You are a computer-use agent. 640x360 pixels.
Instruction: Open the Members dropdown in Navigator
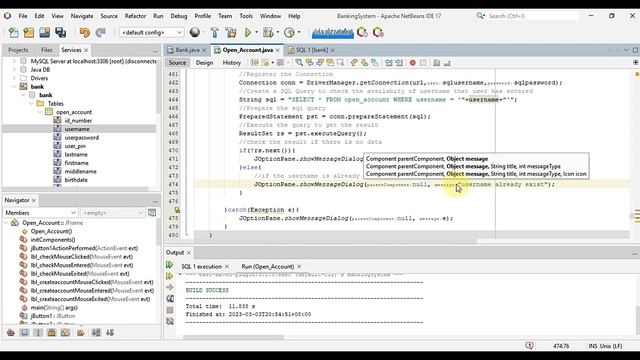point(40,213)
